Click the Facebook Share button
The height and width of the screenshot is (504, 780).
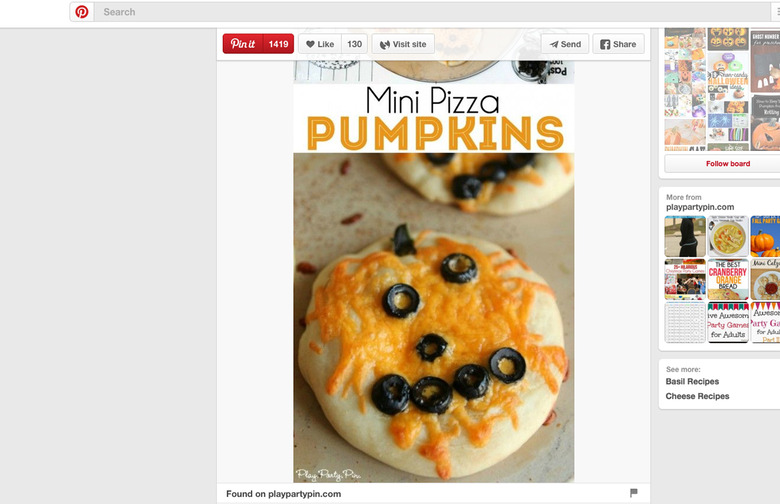point(618,44)
